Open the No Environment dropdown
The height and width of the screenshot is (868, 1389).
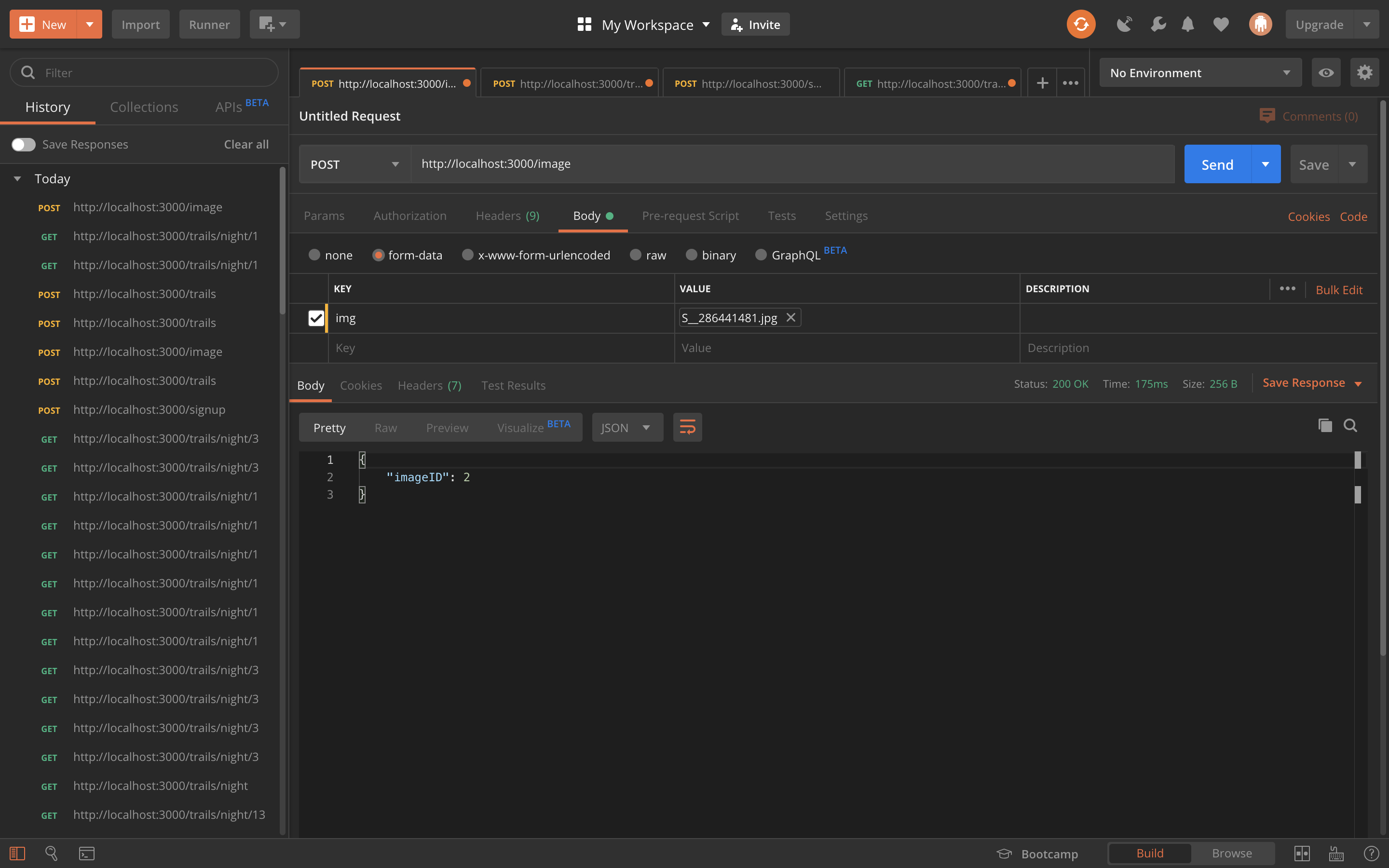coord(1199,73)
